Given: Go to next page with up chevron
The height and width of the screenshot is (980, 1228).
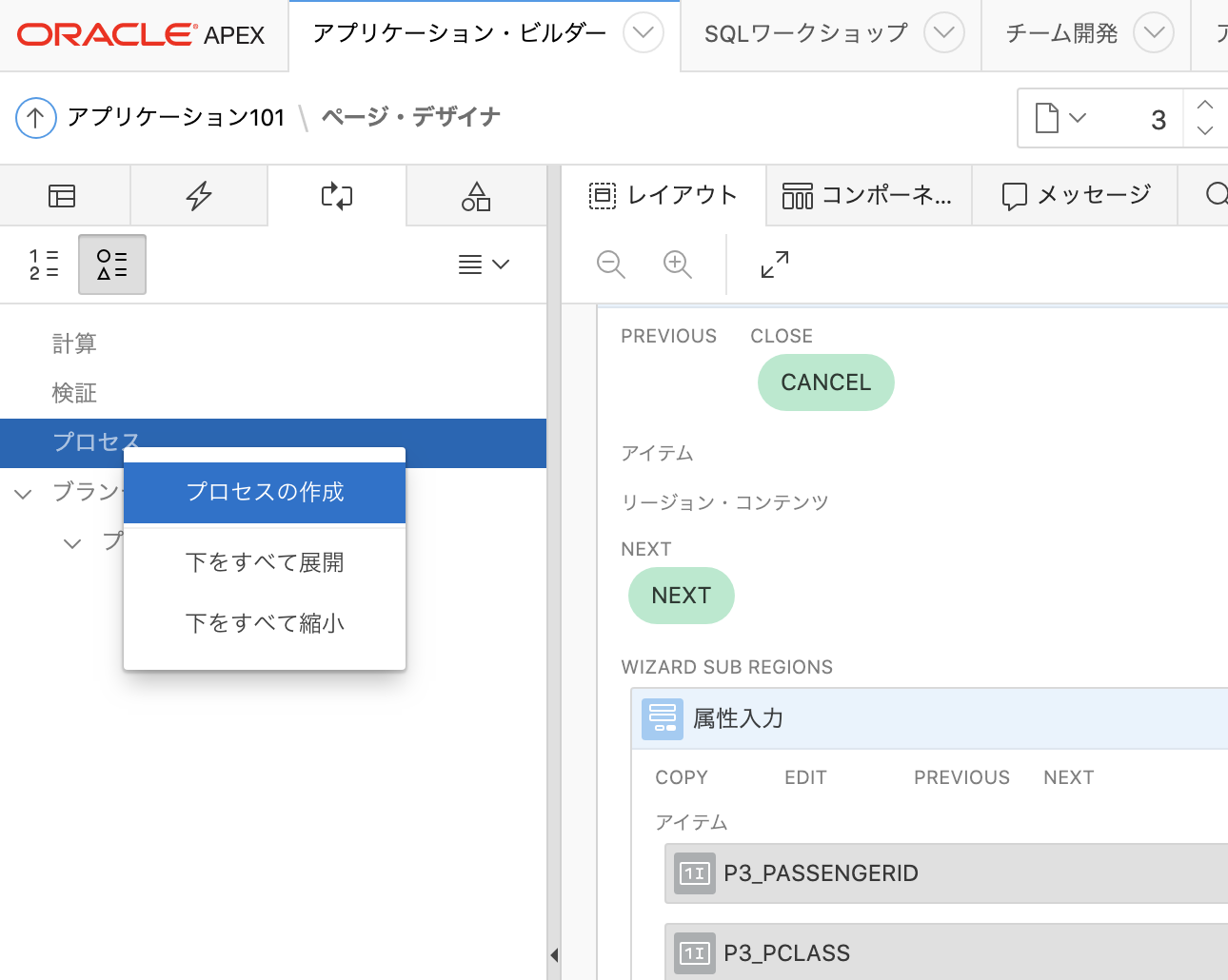Looking at the screenshot, I should [x=1205, y=105].
